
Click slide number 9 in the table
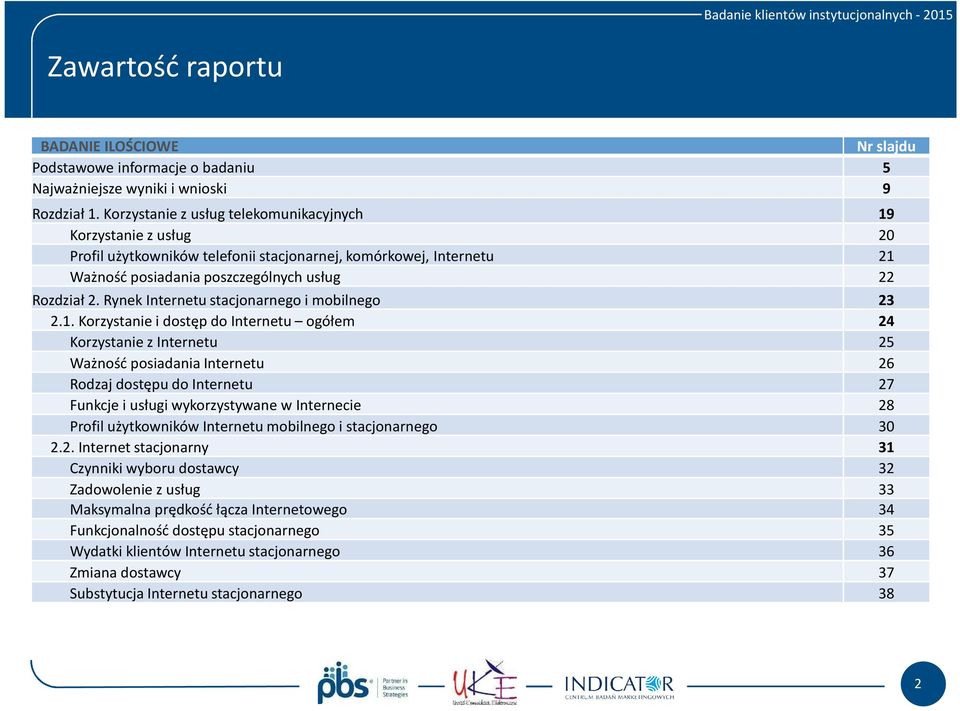click(x=886, y=189)
